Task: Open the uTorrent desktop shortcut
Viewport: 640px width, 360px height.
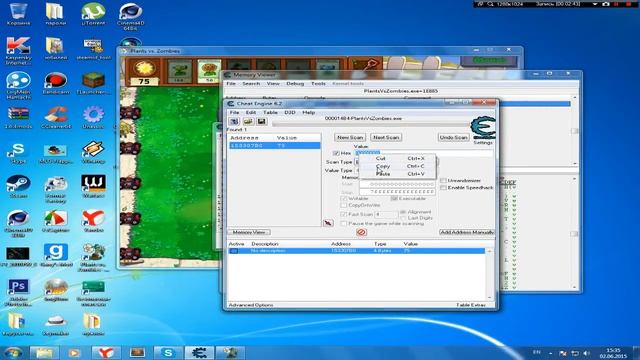Action: (93, 14)
